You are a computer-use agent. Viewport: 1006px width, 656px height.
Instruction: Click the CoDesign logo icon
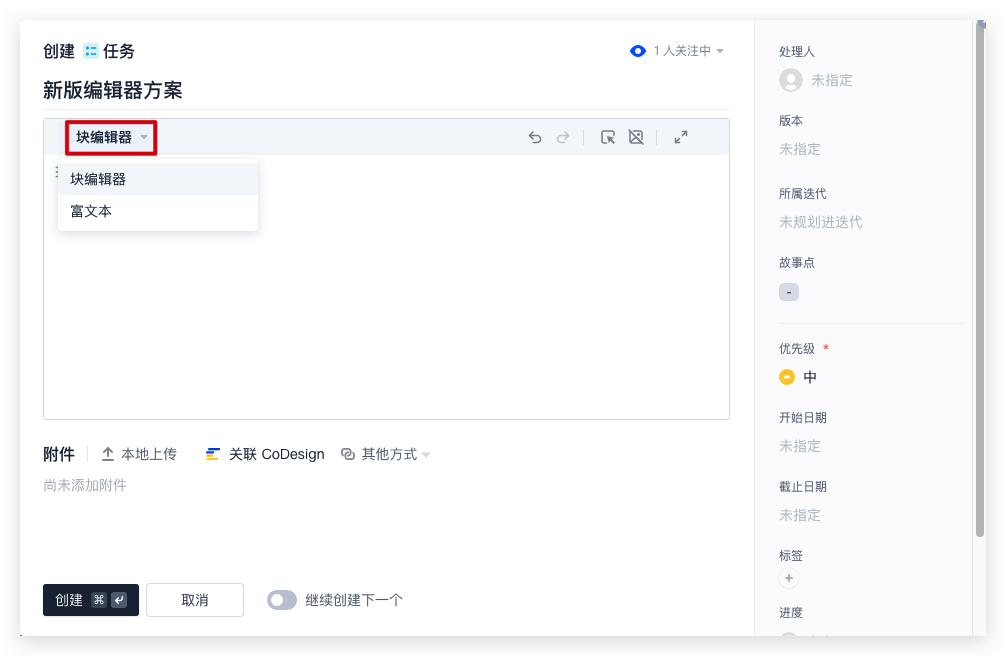212,454
